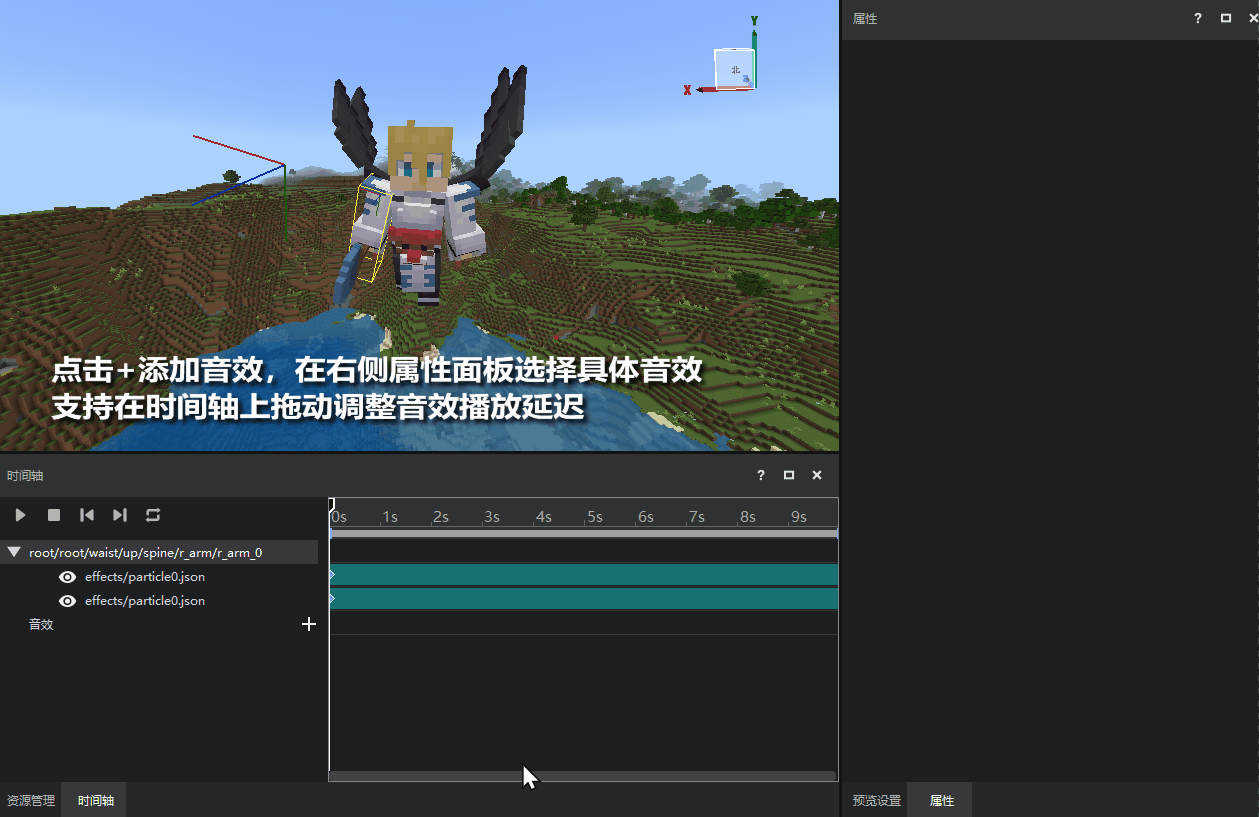Play the timeline animation
Screen dimensions: 1259x817
click(20, 515)
